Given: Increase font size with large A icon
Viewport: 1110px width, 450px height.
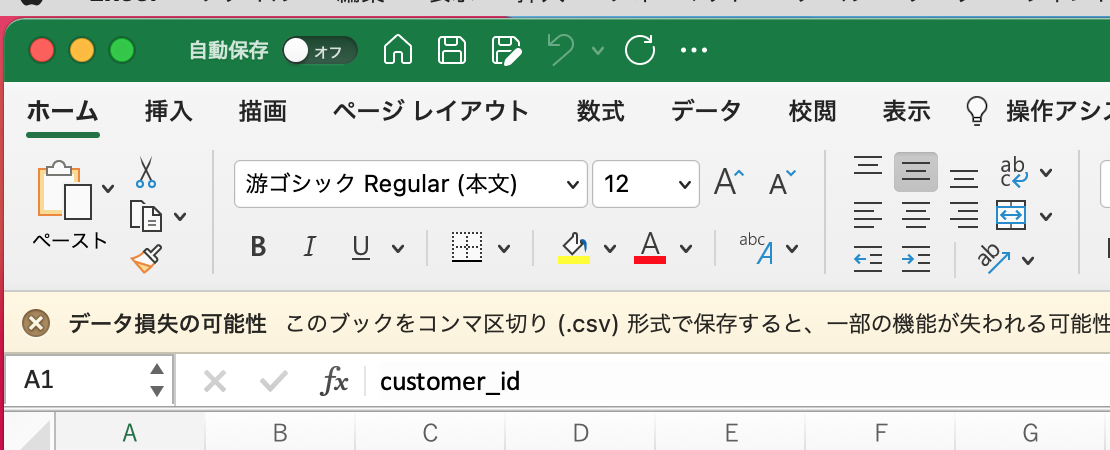Looking at the screenshot, I should [729, 183].
